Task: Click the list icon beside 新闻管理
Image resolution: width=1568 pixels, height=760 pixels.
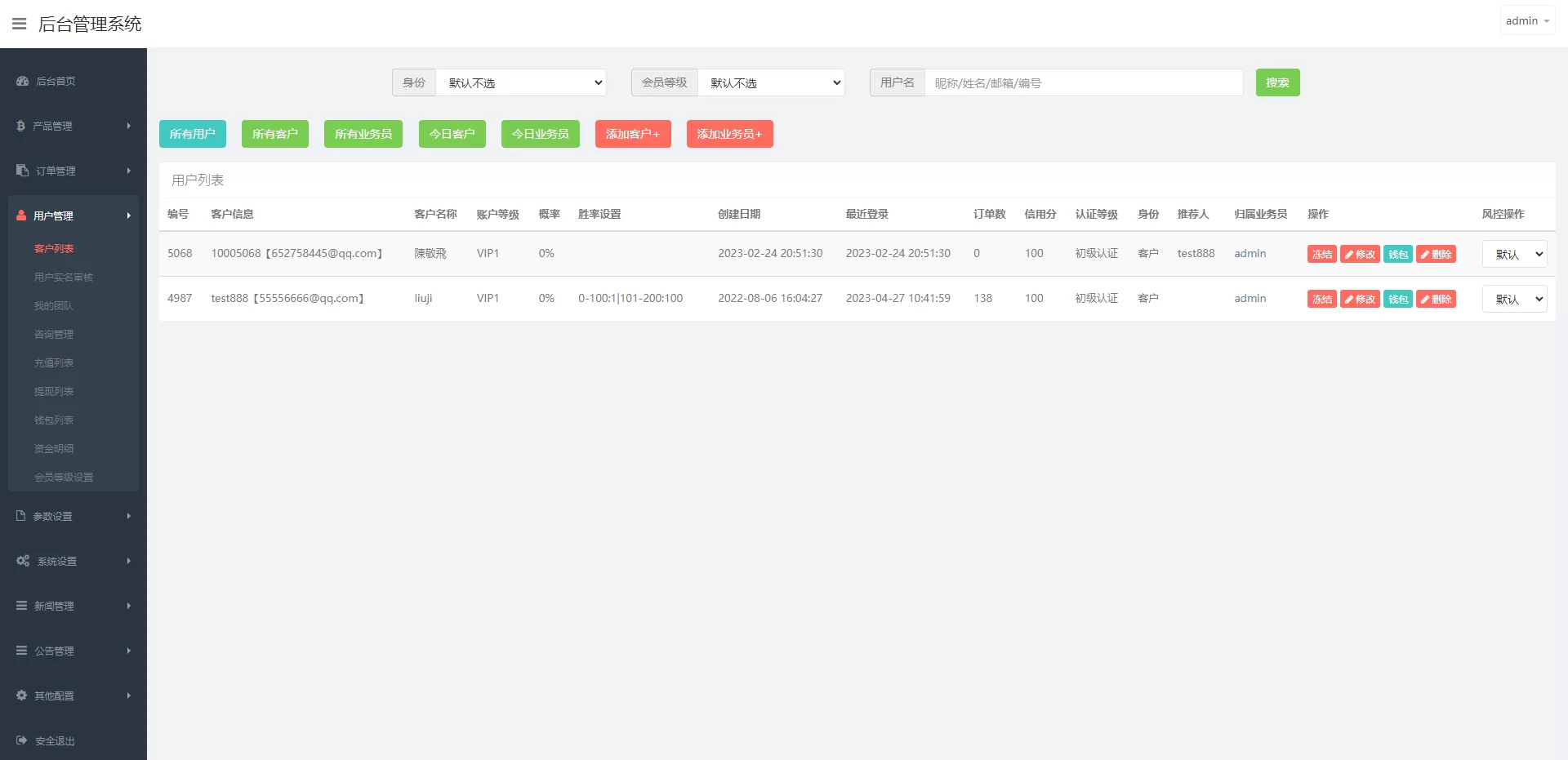Action: point(21,606)
